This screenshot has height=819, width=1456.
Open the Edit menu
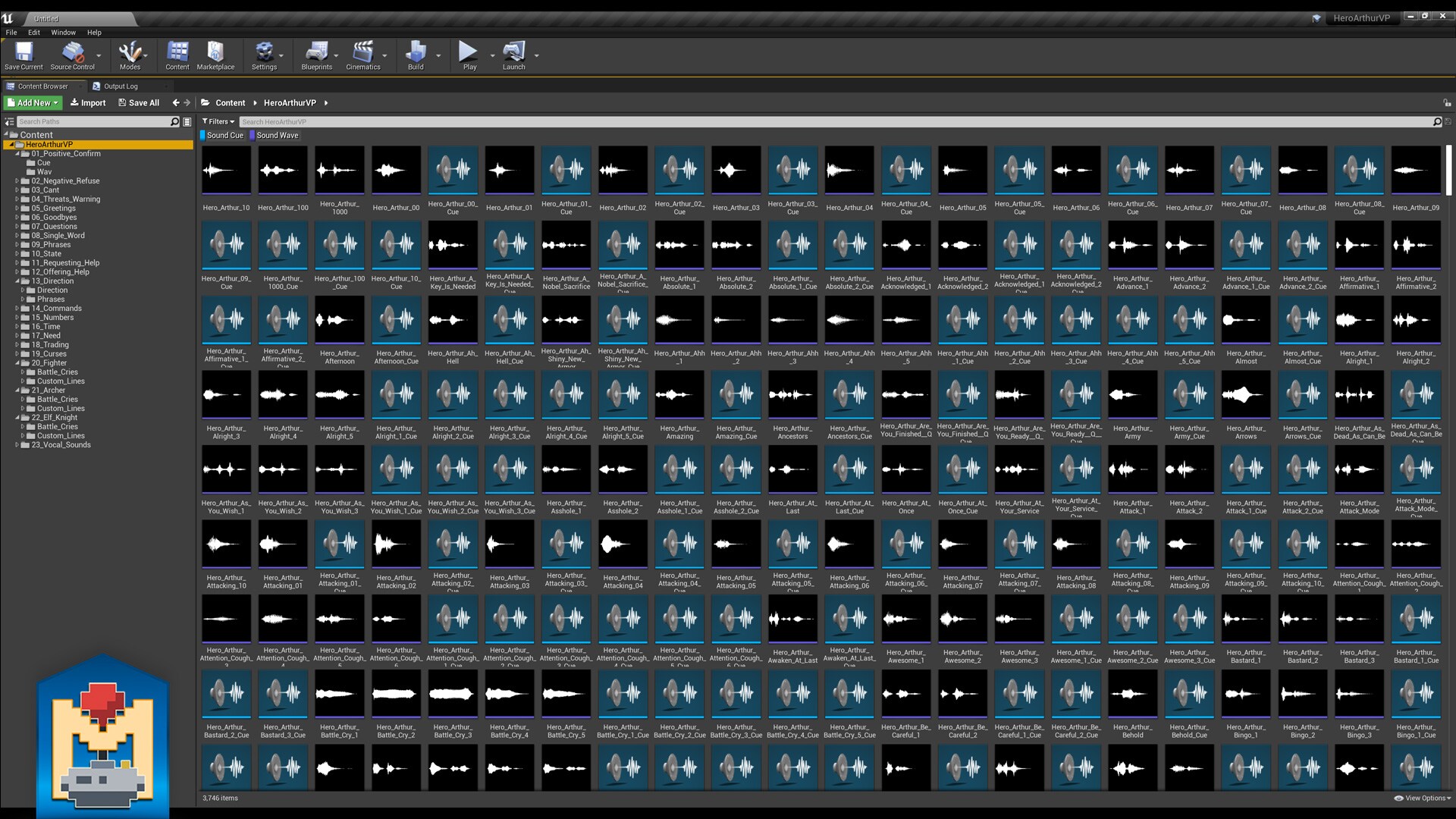(x=34, y=33)
